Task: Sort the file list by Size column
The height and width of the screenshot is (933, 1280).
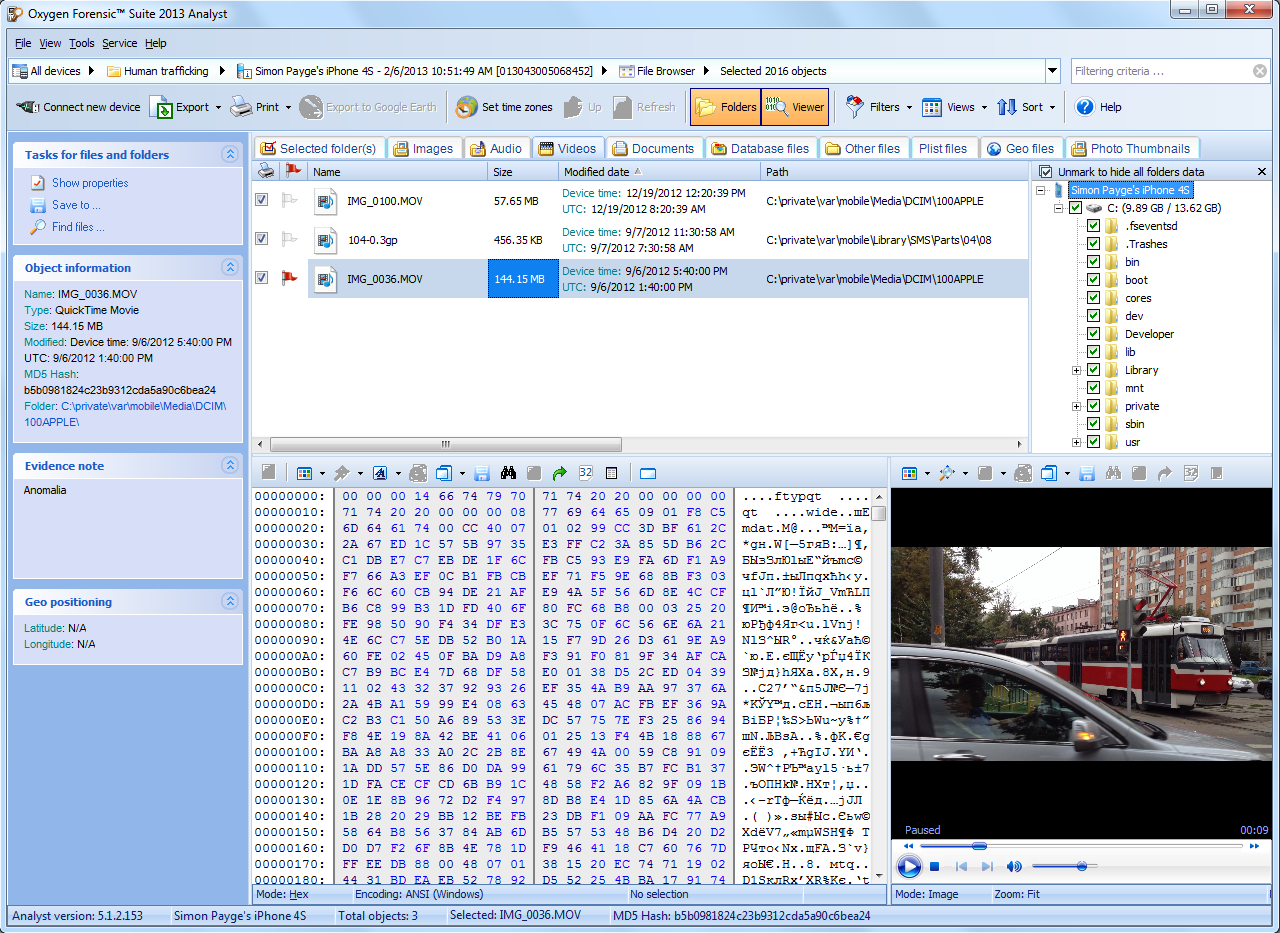Action: (523, 172)
